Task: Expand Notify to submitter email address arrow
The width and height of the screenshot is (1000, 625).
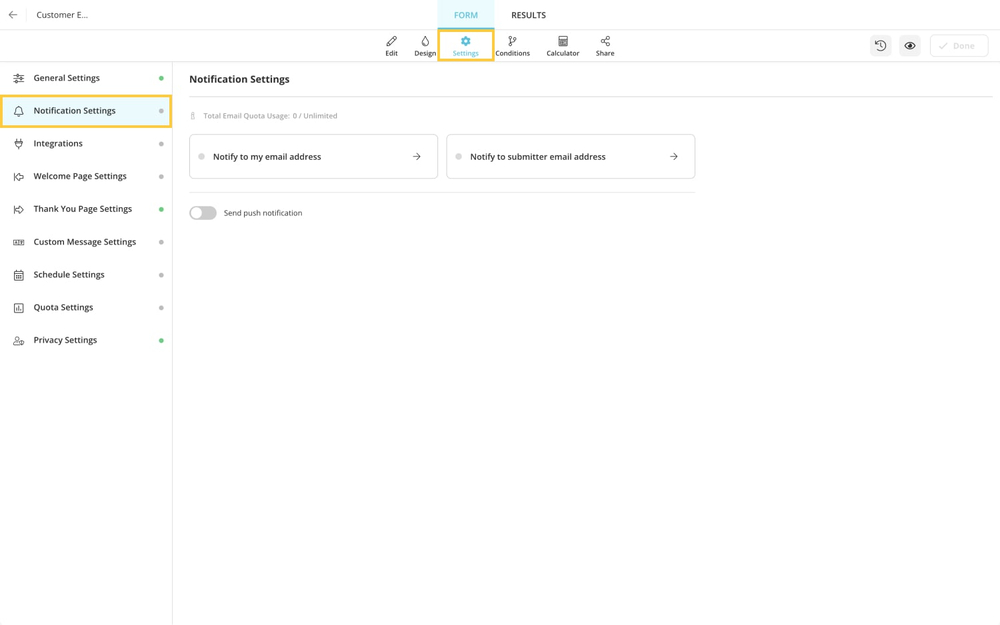Action: (x=674, y=157)
